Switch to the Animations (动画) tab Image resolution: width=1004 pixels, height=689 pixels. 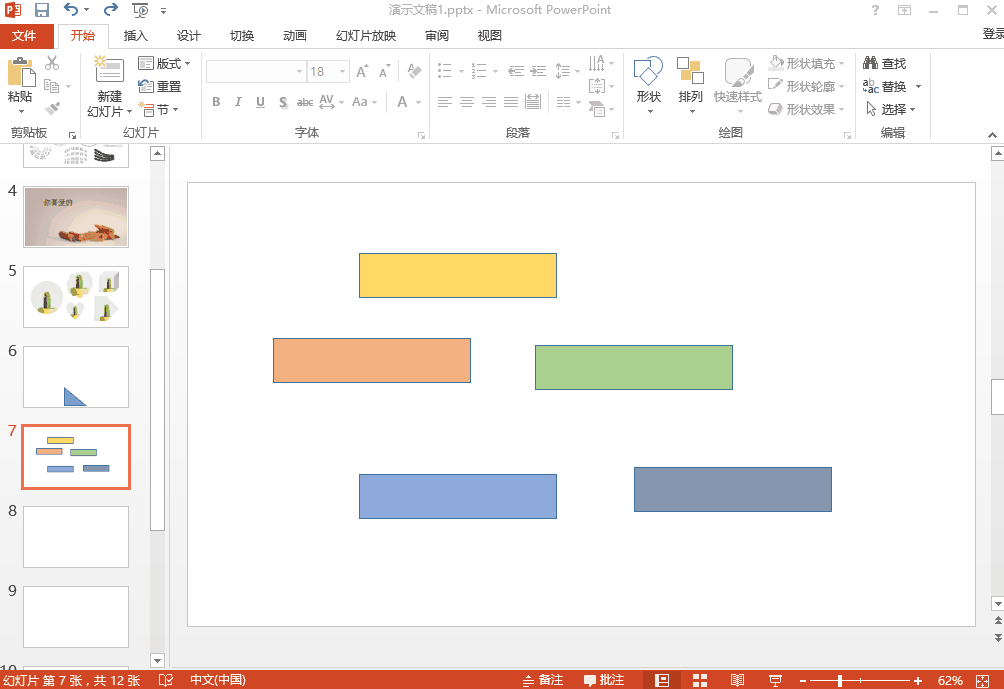294,36
